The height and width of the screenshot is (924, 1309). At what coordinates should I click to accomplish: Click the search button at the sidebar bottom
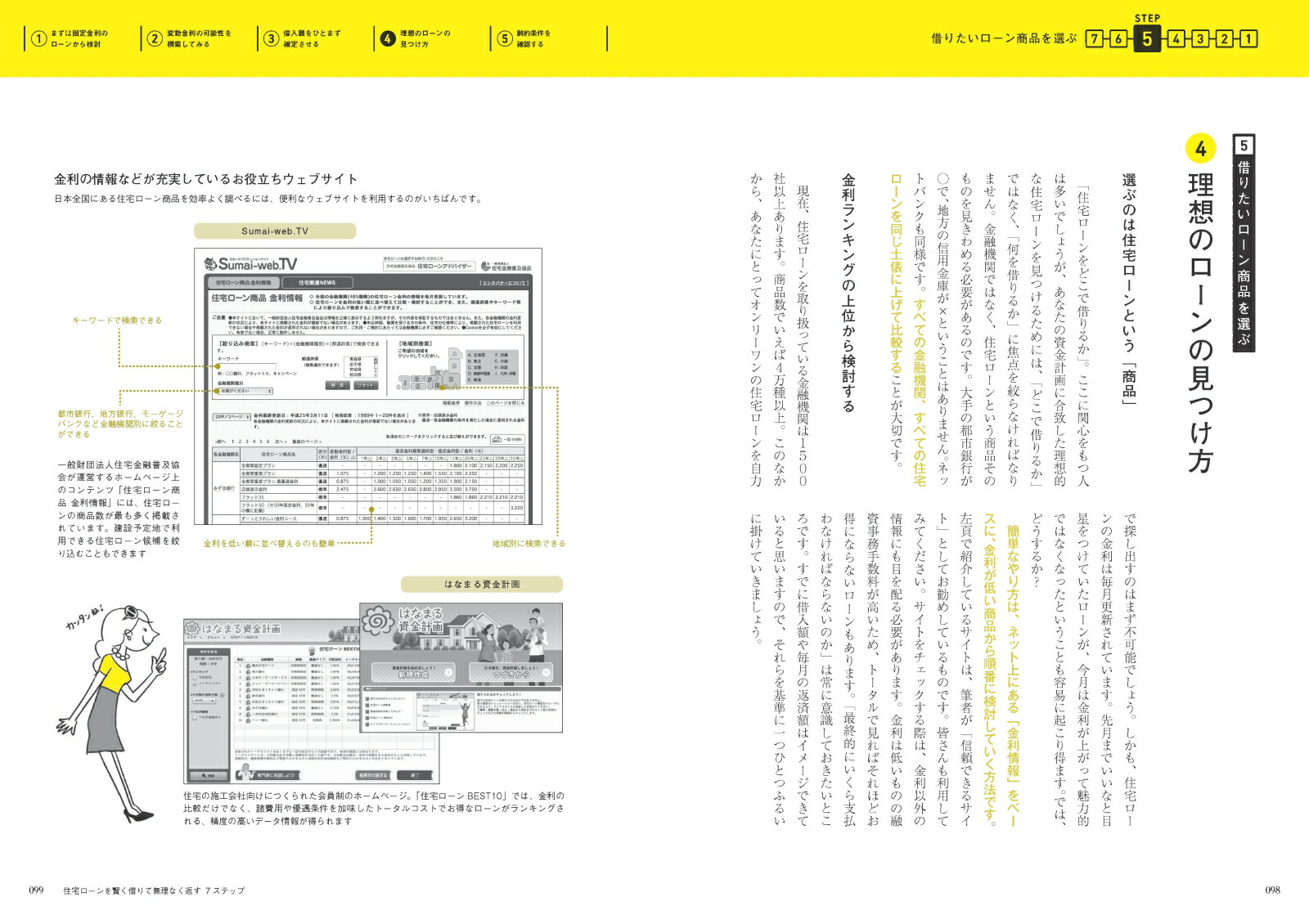point(209,775)
